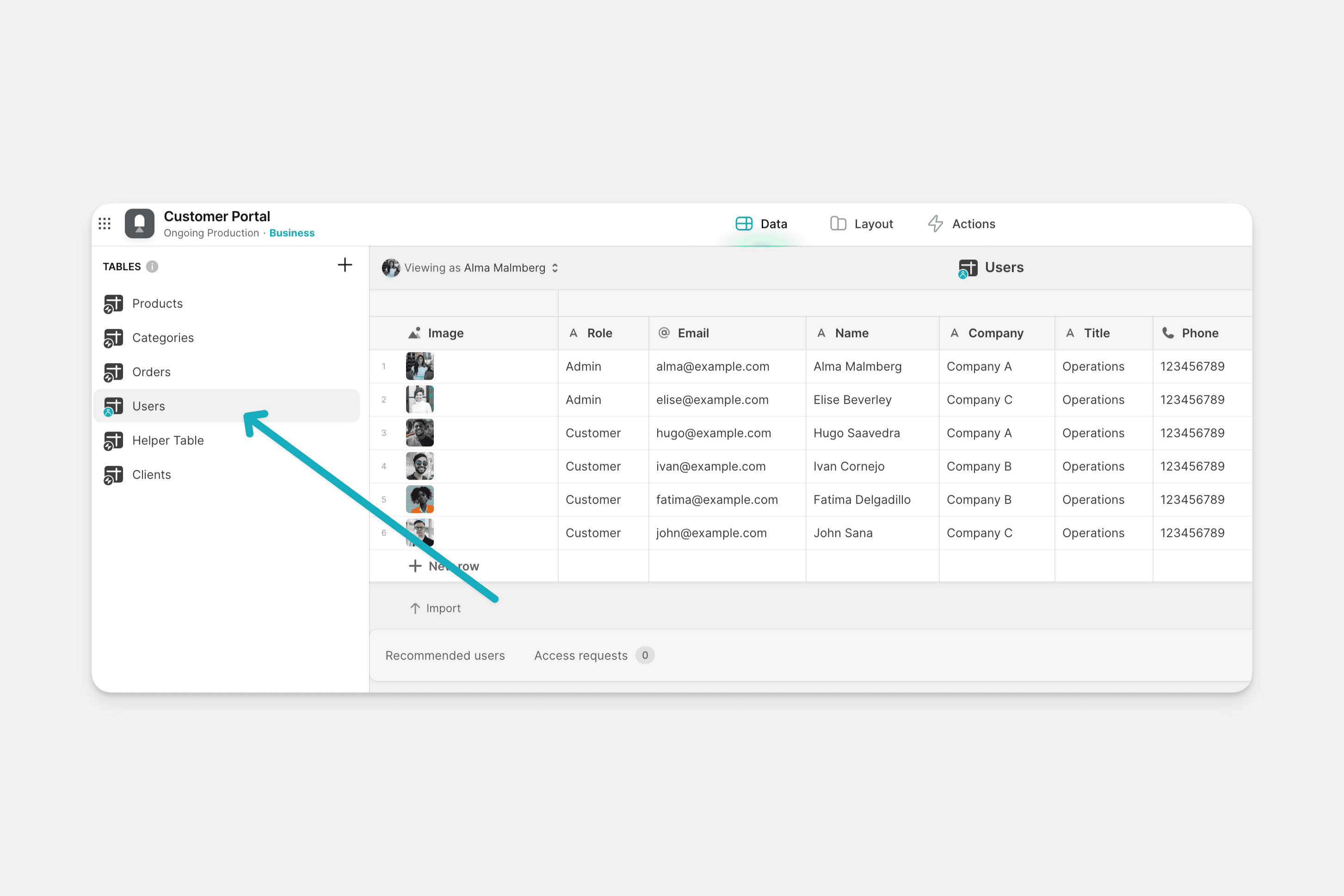Click the Import button
Screen dimensions: 1344x896
point(436,609)
